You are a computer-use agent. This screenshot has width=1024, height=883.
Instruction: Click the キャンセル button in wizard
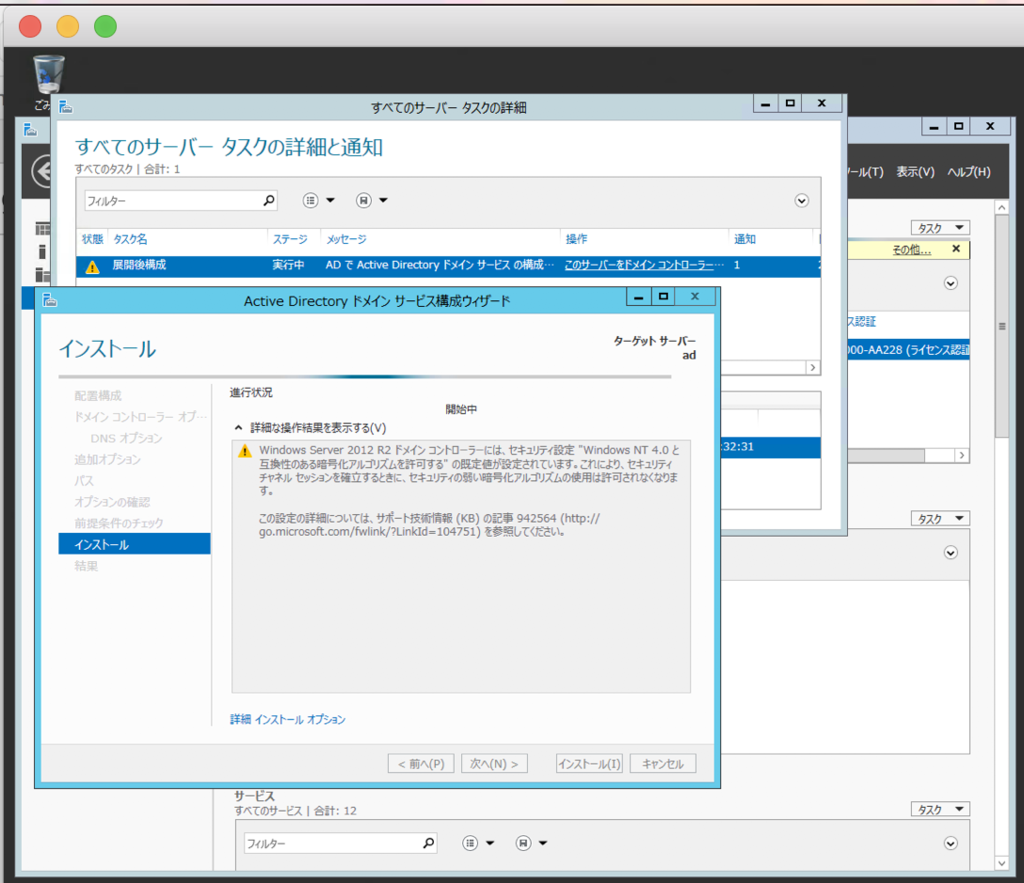click(663, 763)
